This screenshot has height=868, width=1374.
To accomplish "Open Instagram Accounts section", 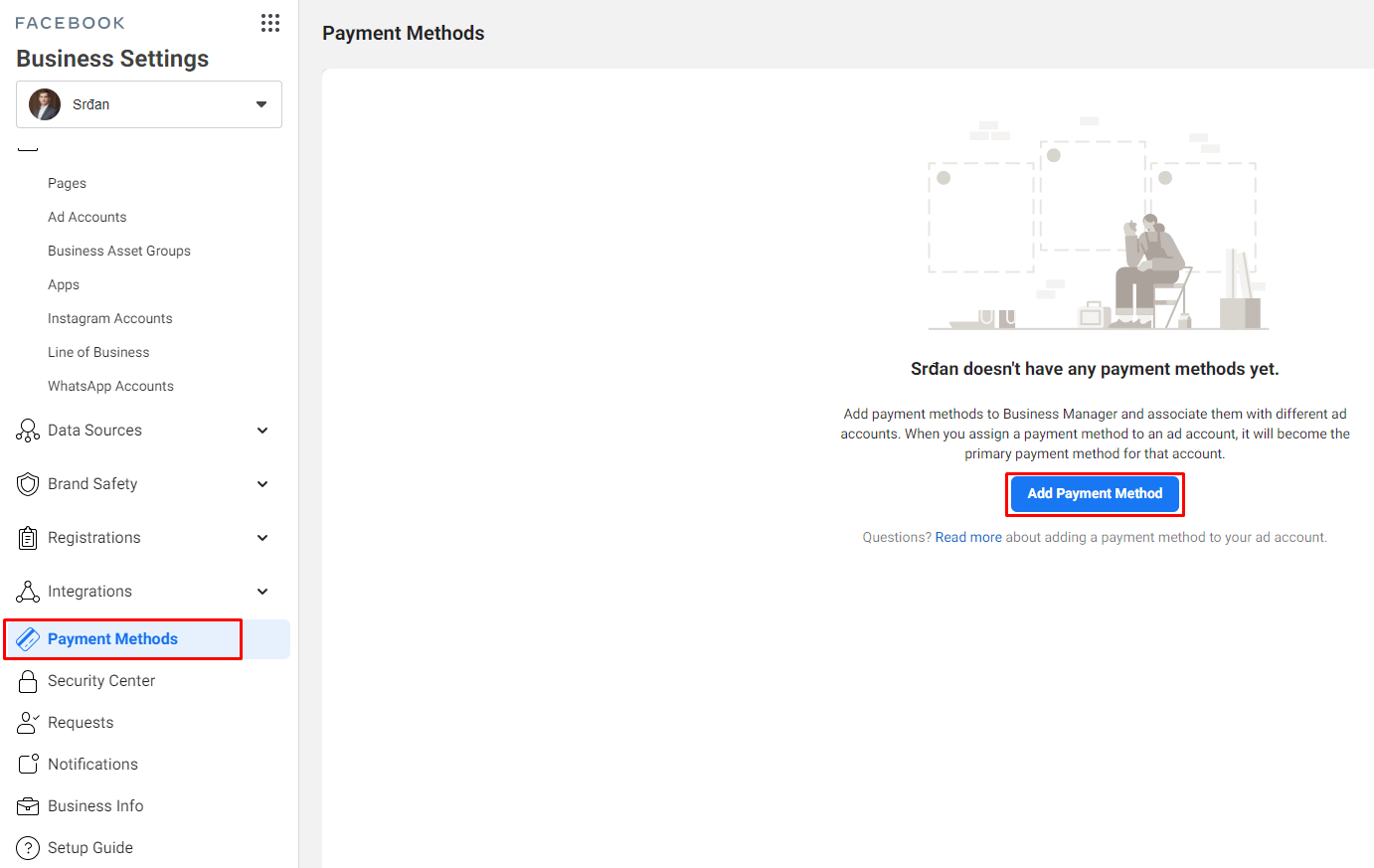I will pos(110,318).
